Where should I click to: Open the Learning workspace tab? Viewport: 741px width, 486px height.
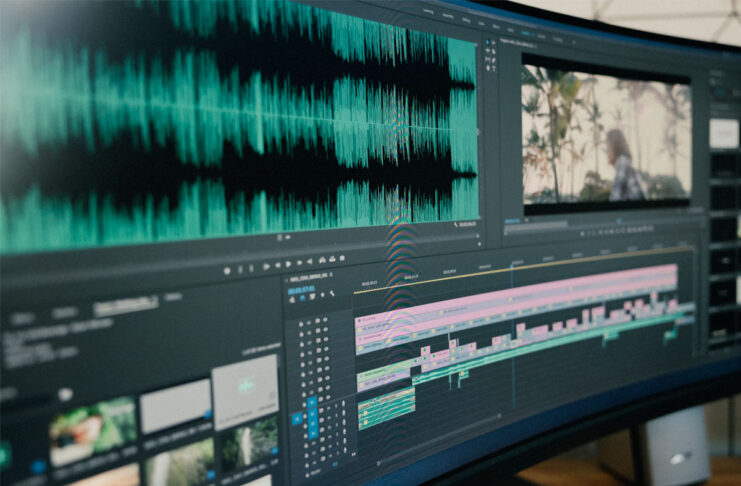point(428,11)
